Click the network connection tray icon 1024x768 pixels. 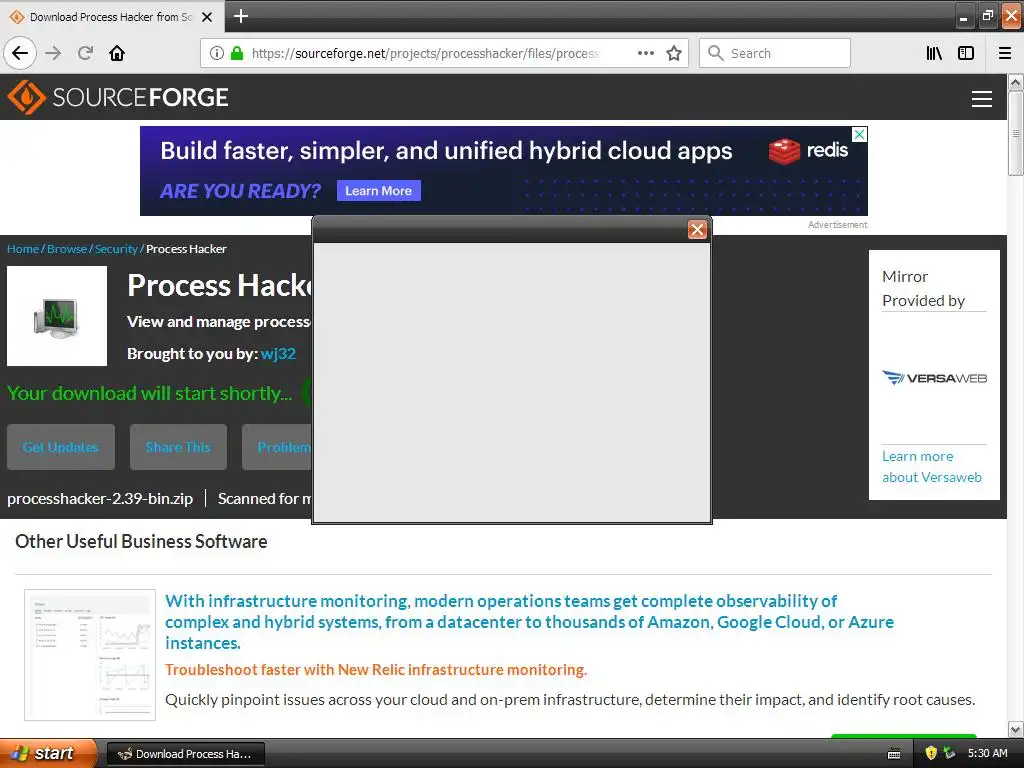point(949,753)
